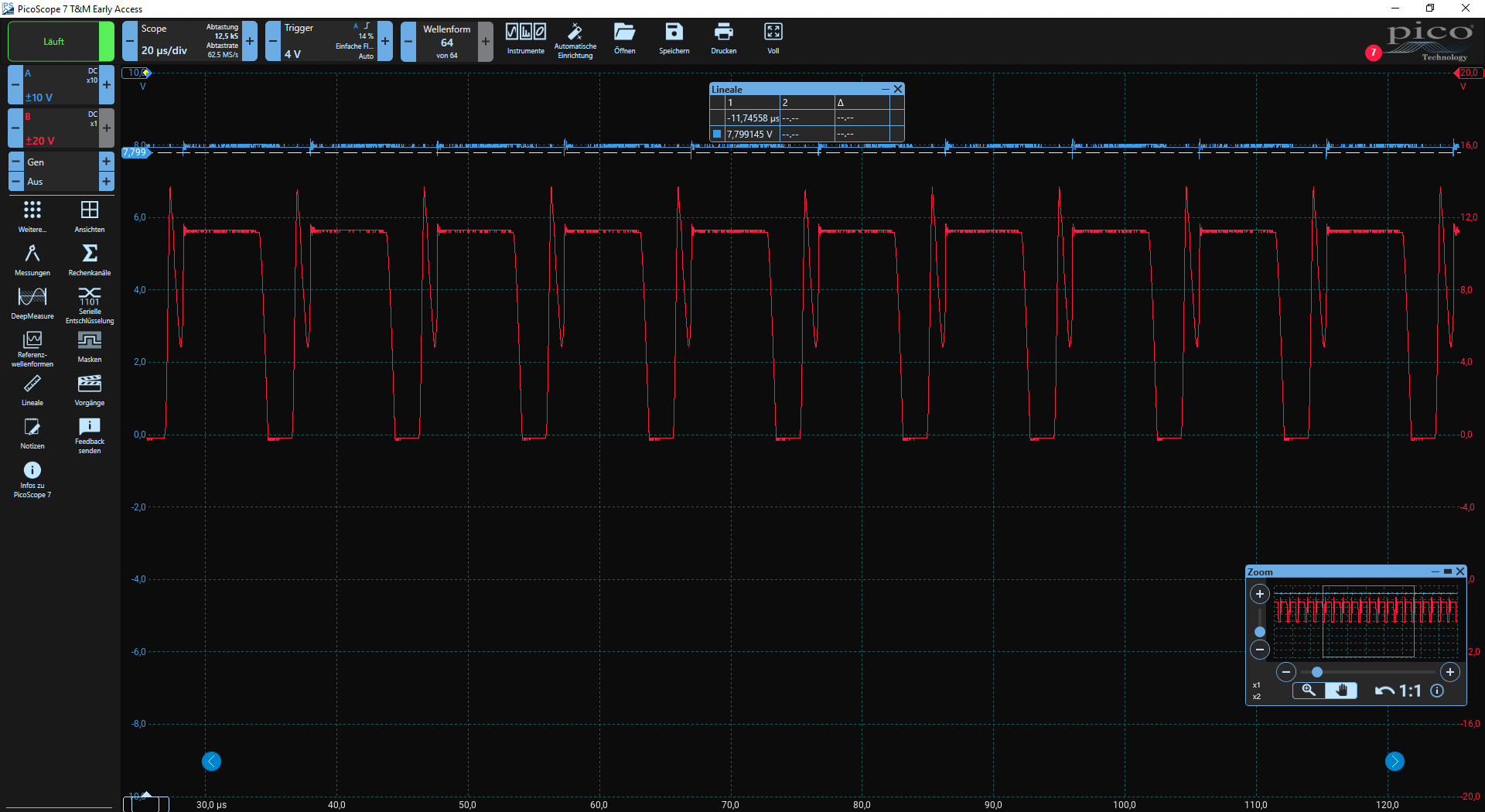Open channel B ±20 V options

[61, 128]
